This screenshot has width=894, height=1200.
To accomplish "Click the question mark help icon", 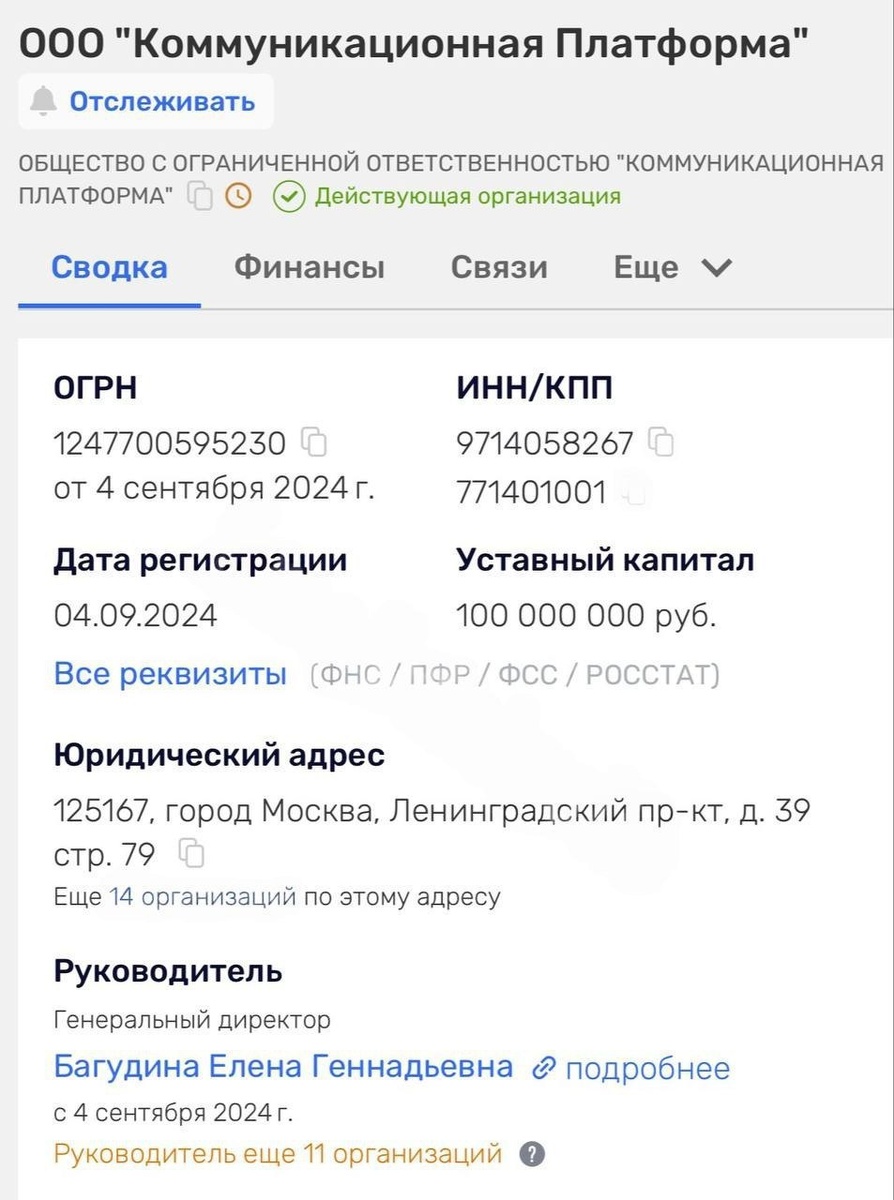I will pyautogui.click(x=533, y=1152).
